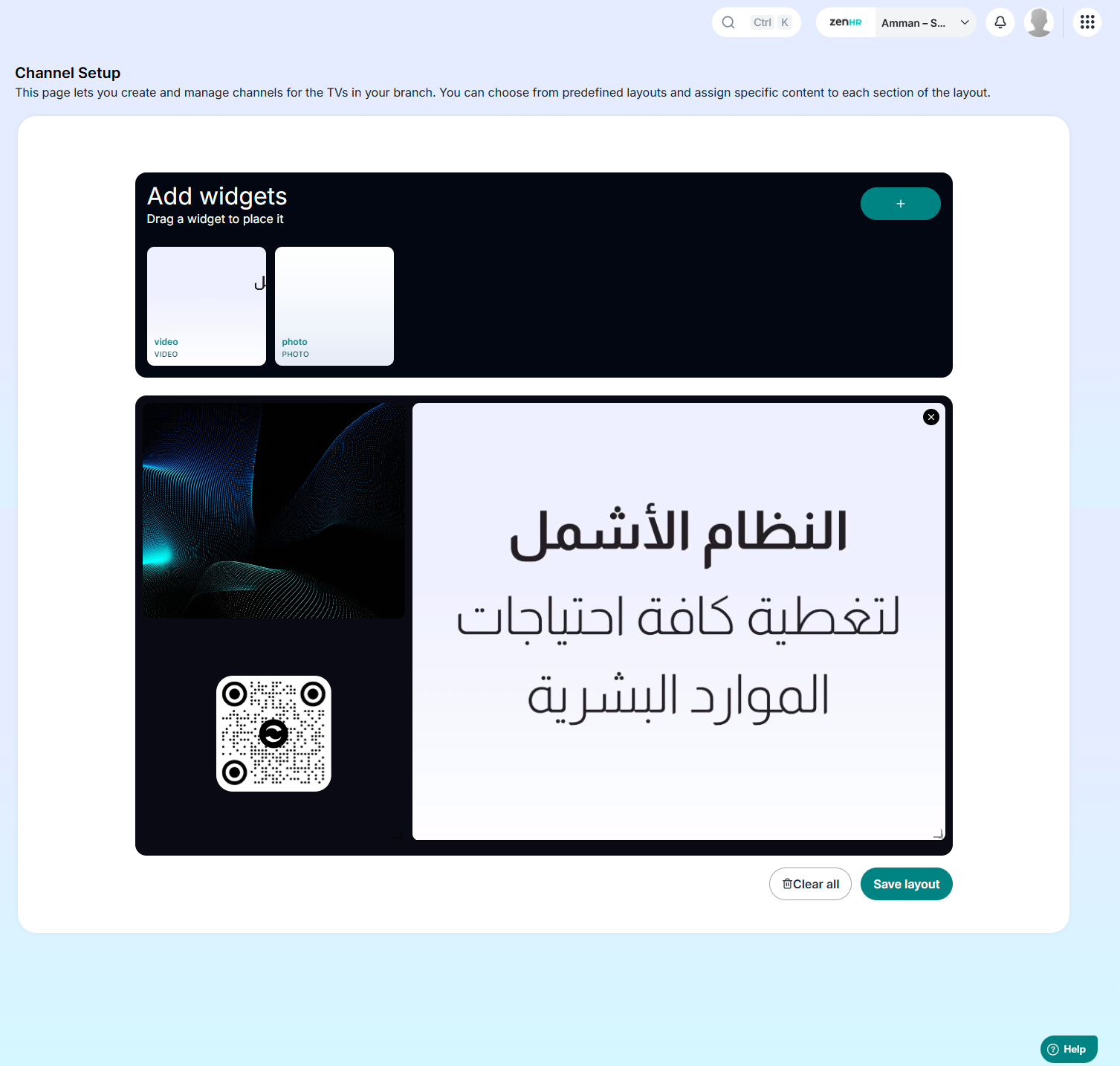Click the blue wave video thumbnail in layout
This screenshot has height=1066, width=1120.
pyautogui.click(x=273, y=511)
